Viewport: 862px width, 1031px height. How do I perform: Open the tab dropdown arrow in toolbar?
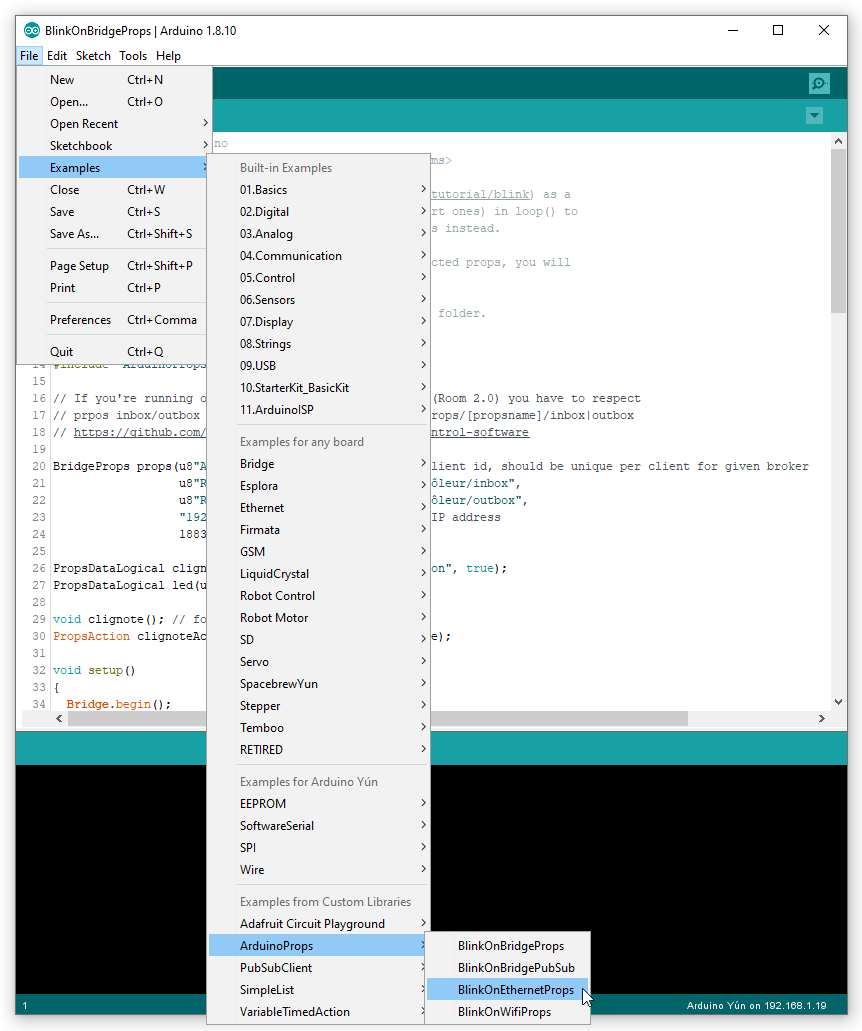point(814,116)
